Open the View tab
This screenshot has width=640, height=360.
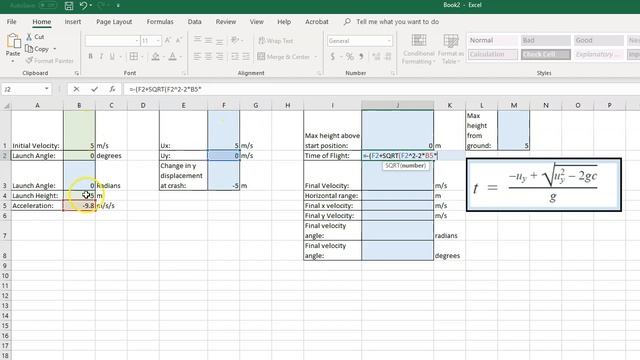pyautogui.click(x=256, y=22)
